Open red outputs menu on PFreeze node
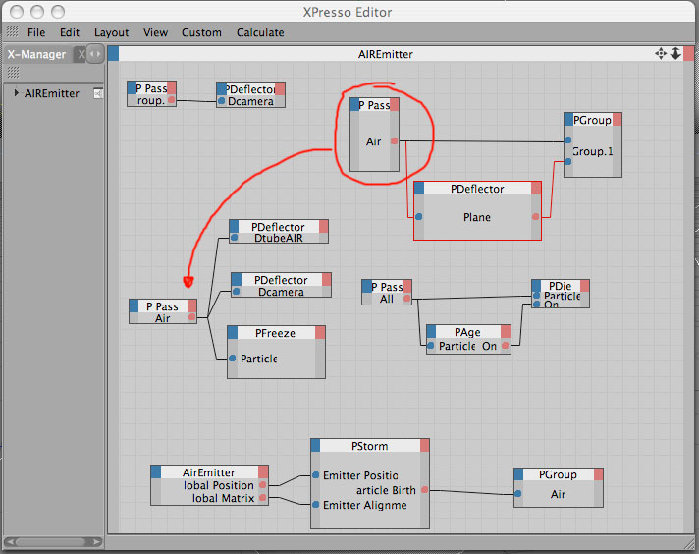Screen dimensions: 699x554 [320, 333]
